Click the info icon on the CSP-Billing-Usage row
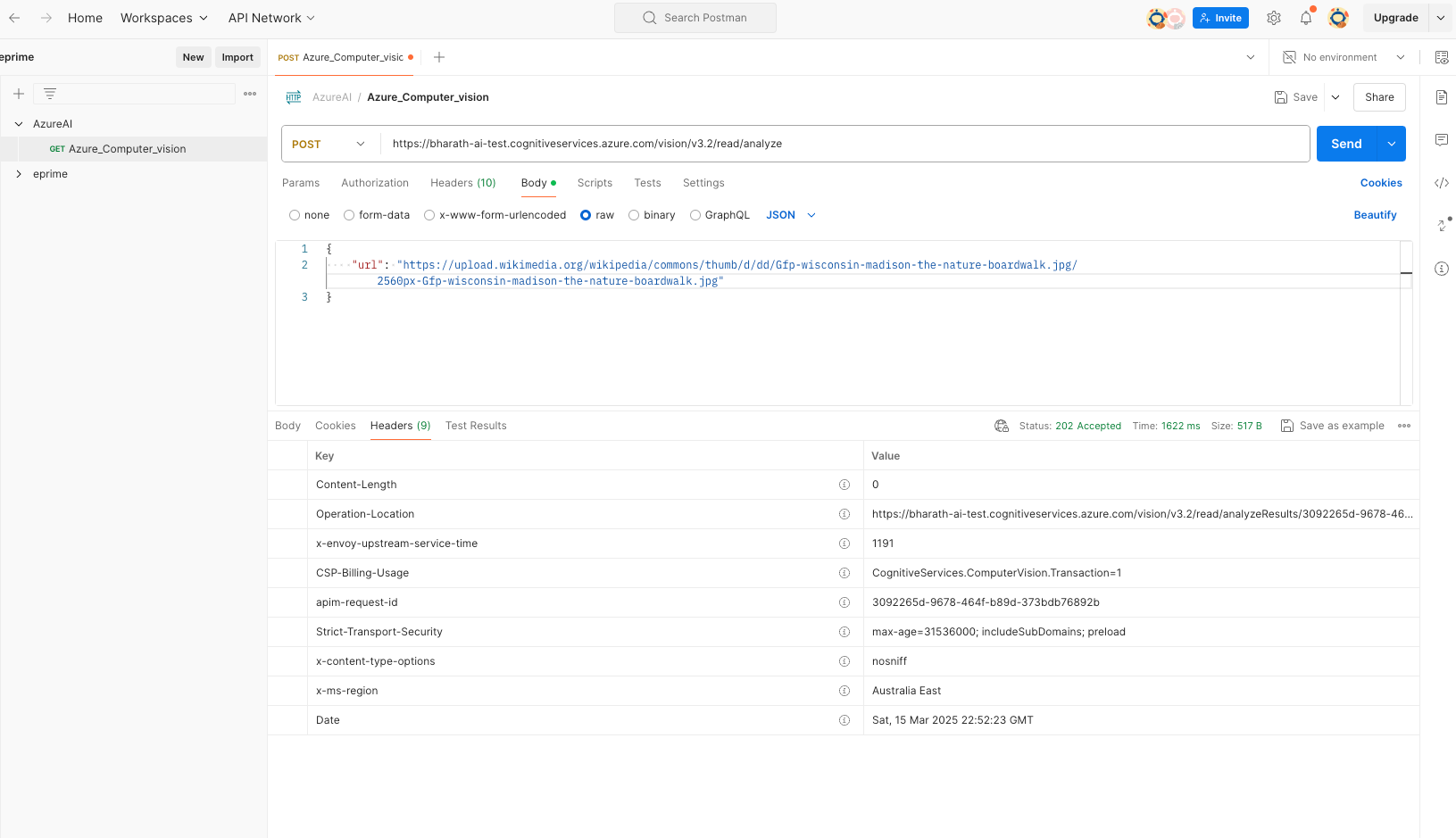Screen dimensions: 1456x838 pyautogui.click(x=844, y=573)
